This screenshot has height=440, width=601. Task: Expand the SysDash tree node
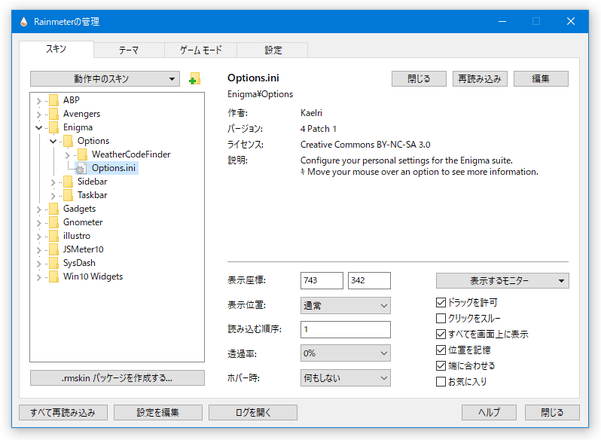(39, 264)
